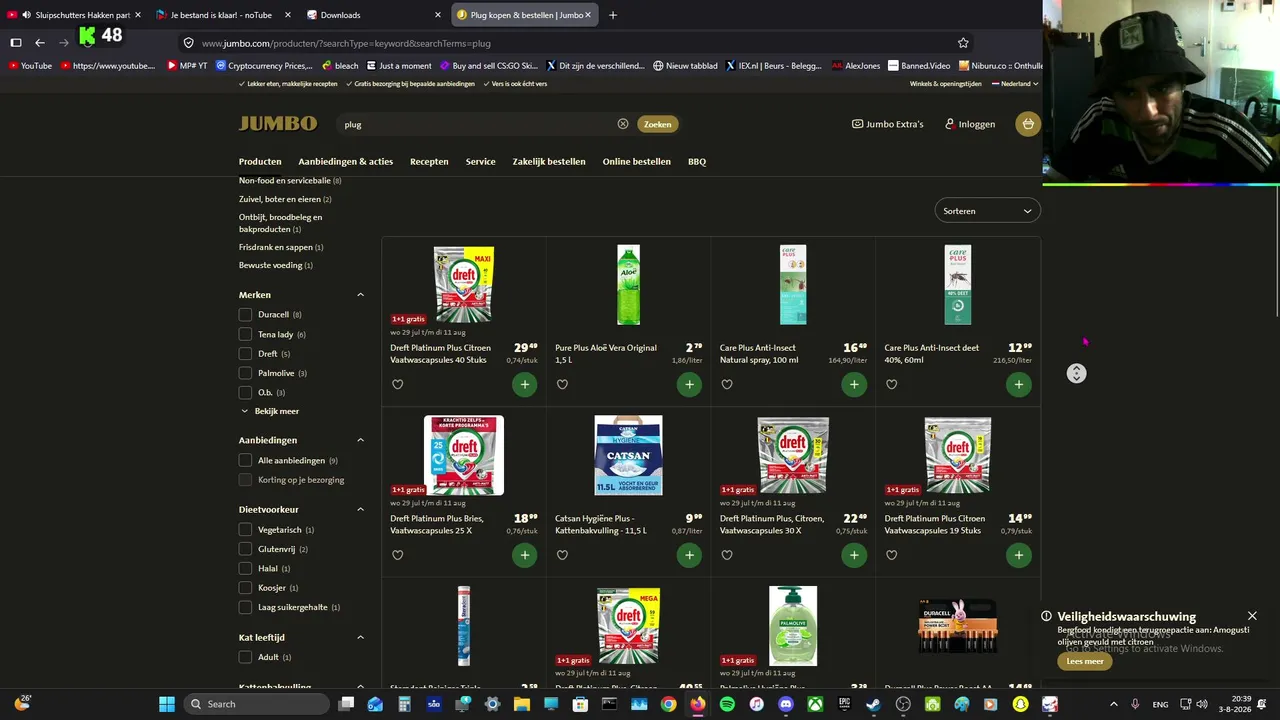Favorite Dreft Citroen 30 X with heart icon
Viewport: 1280px width, 720px height.
[x=727, y=555]
